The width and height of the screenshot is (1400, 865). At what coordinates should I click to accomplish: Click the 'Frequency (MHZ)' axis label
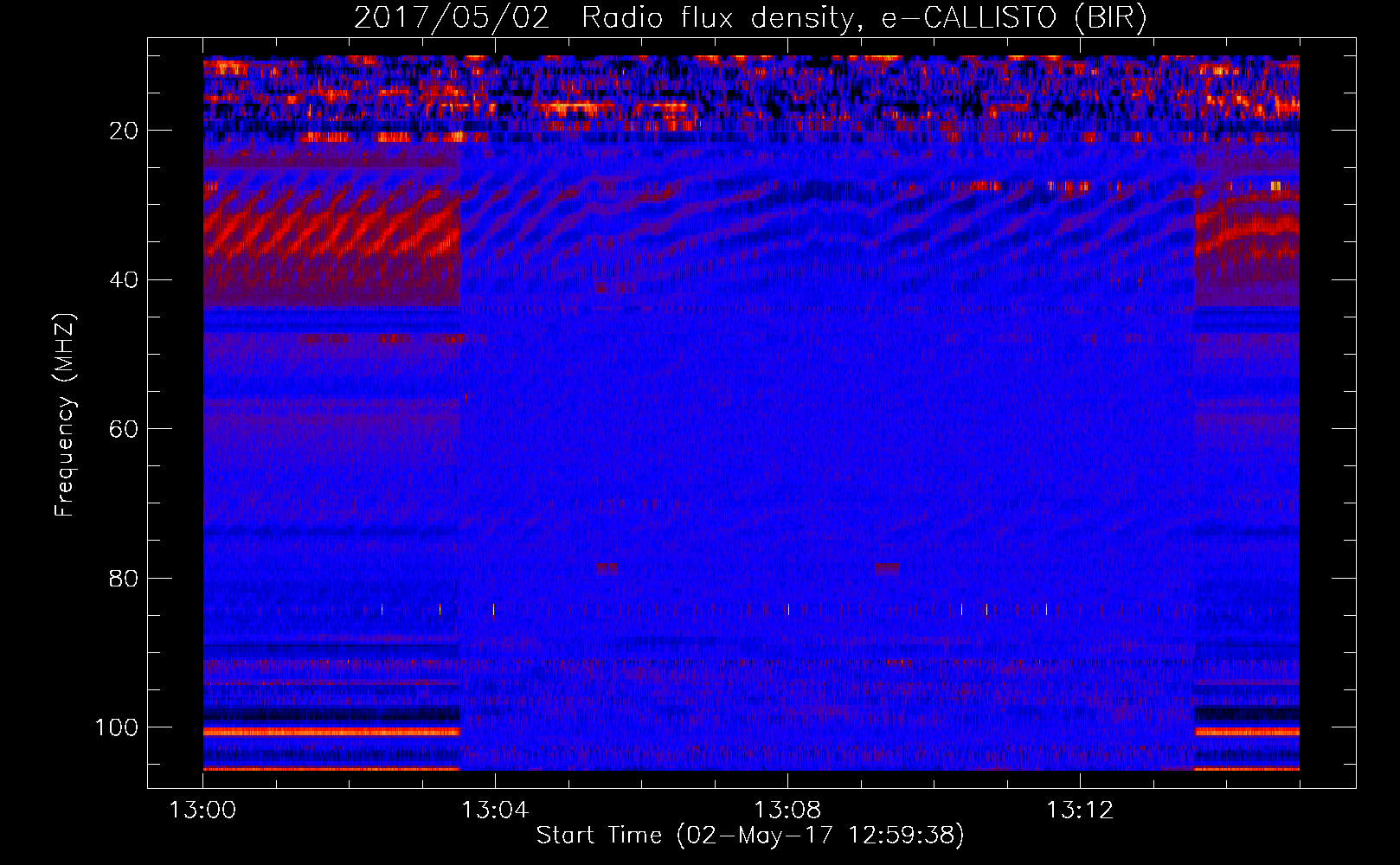click(x=65, y=415)
